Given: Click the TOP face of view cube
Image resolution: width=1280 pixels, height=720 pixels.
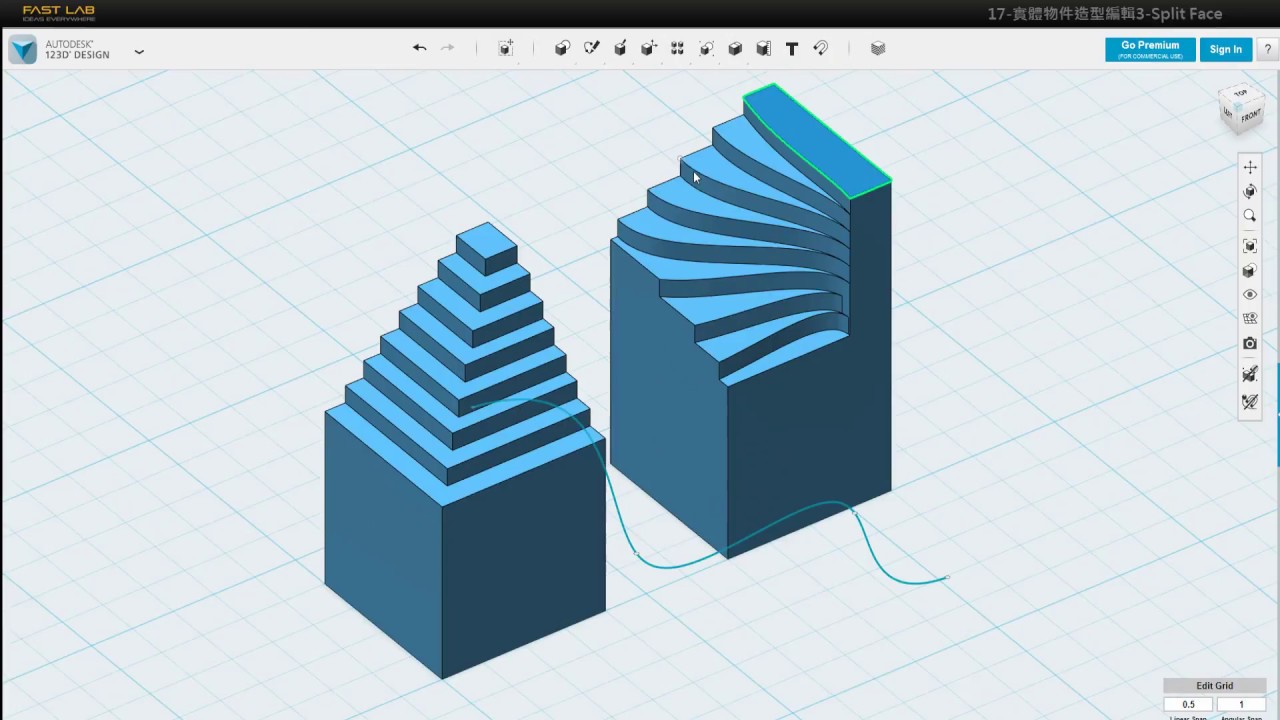Looking at the screenshot, I should [1241, 94].
